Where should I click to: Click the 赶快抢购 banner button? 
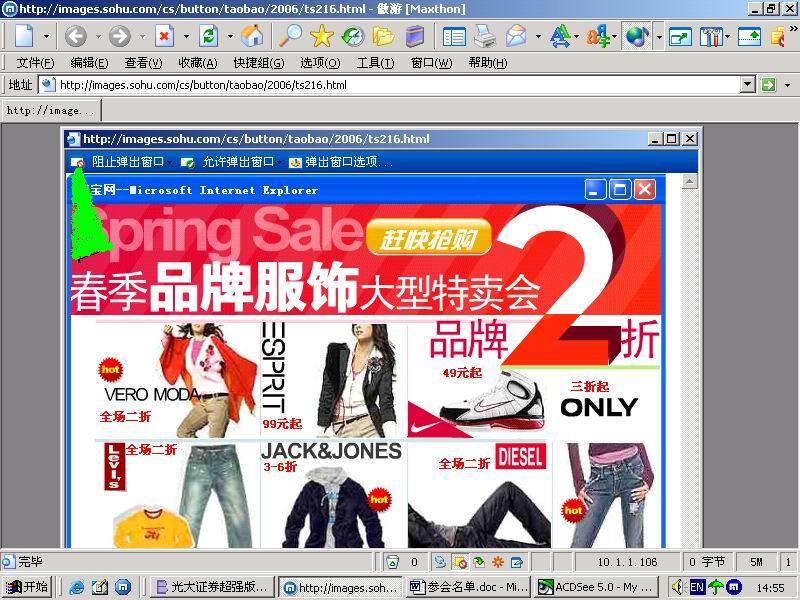pos(429,237)
